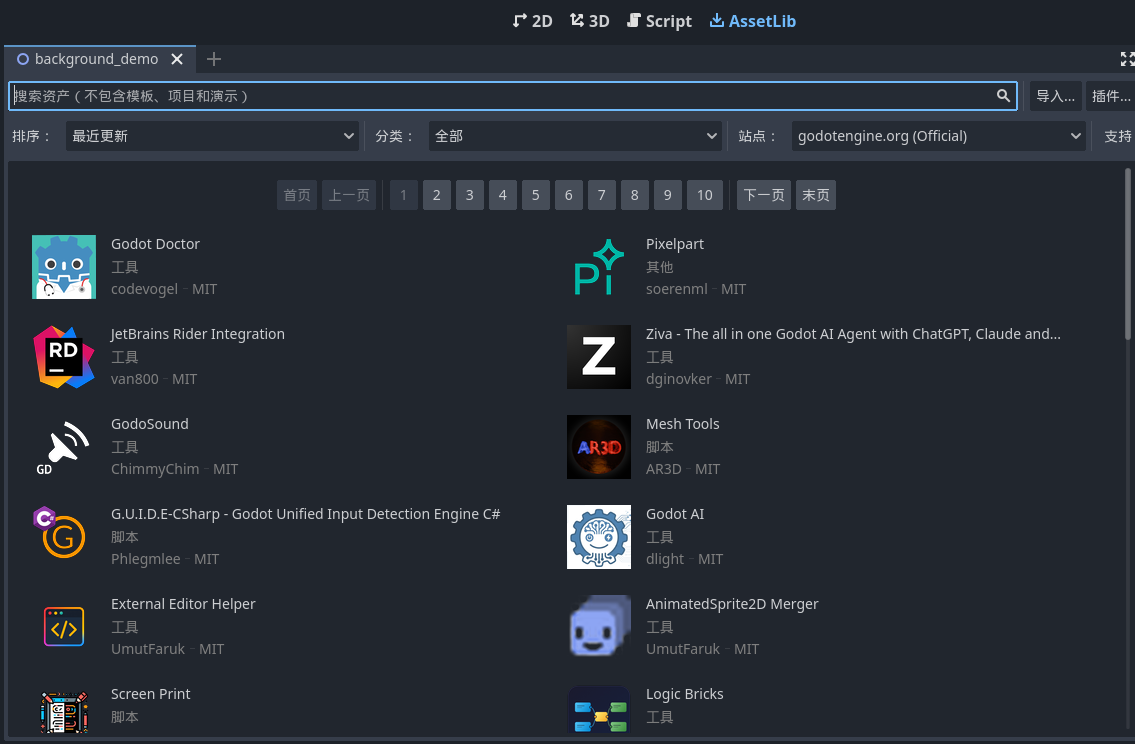Close the background_demo scene tab

[177, 59]
